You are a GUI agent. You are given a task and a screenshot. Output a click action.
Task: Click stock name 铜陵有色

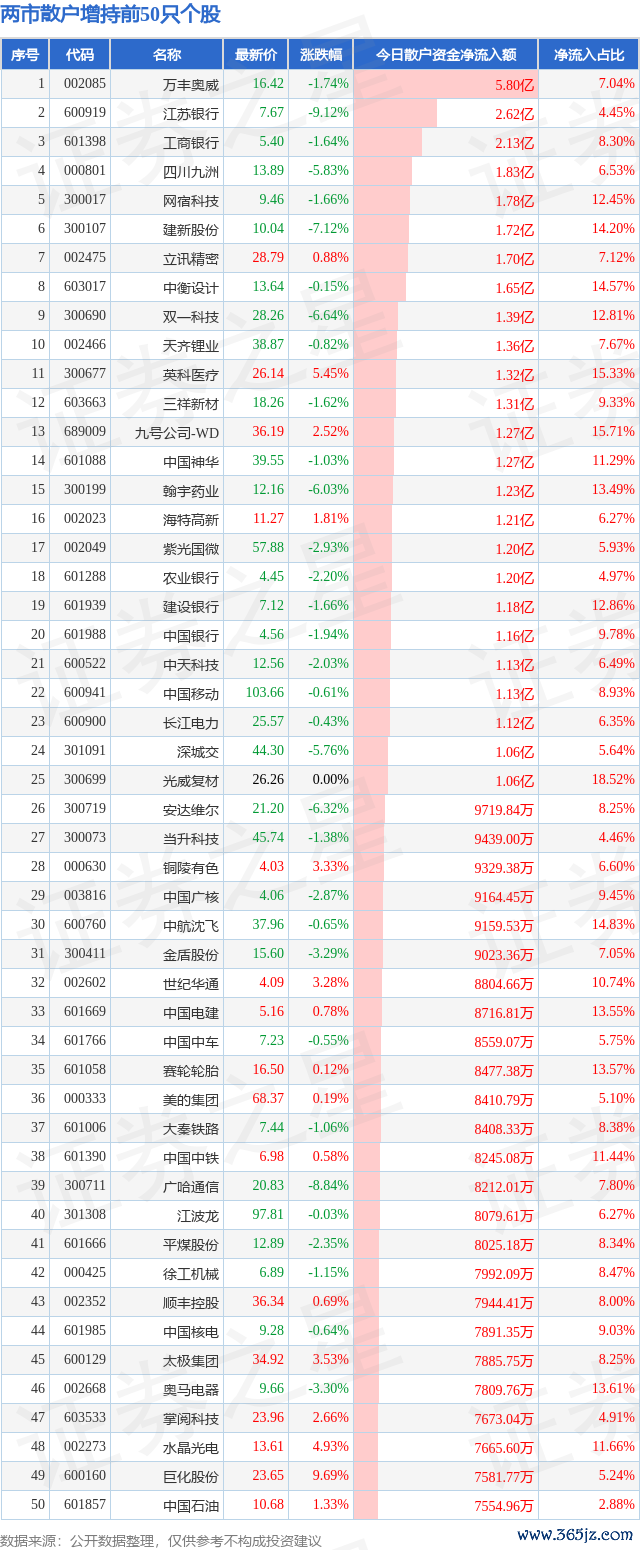click(x=190, y=867)
